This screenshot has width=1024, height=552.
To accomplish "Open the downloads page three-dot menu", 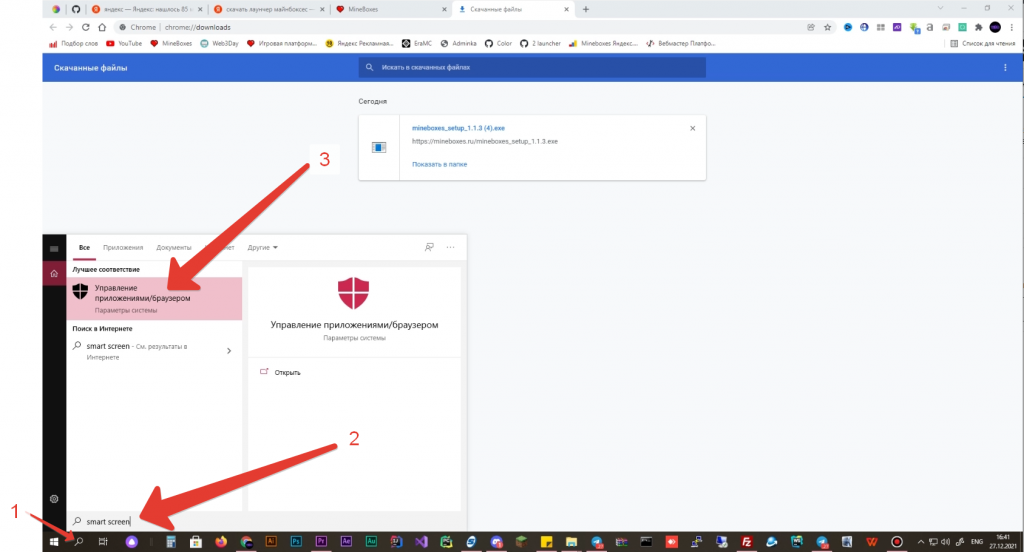I will click(x=1005, y=68).
